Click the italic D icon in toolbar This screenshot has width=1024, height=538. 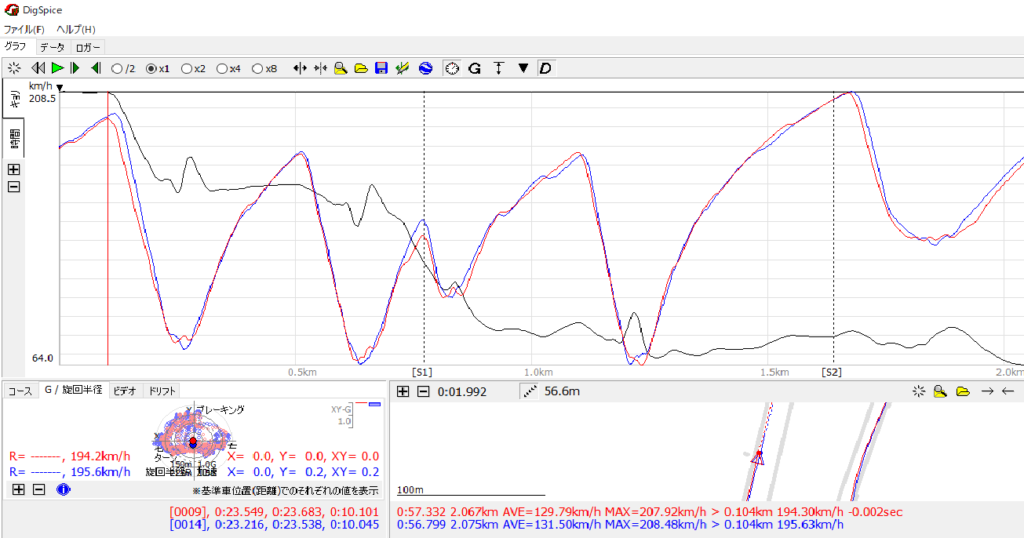click(x=545, y=68)
